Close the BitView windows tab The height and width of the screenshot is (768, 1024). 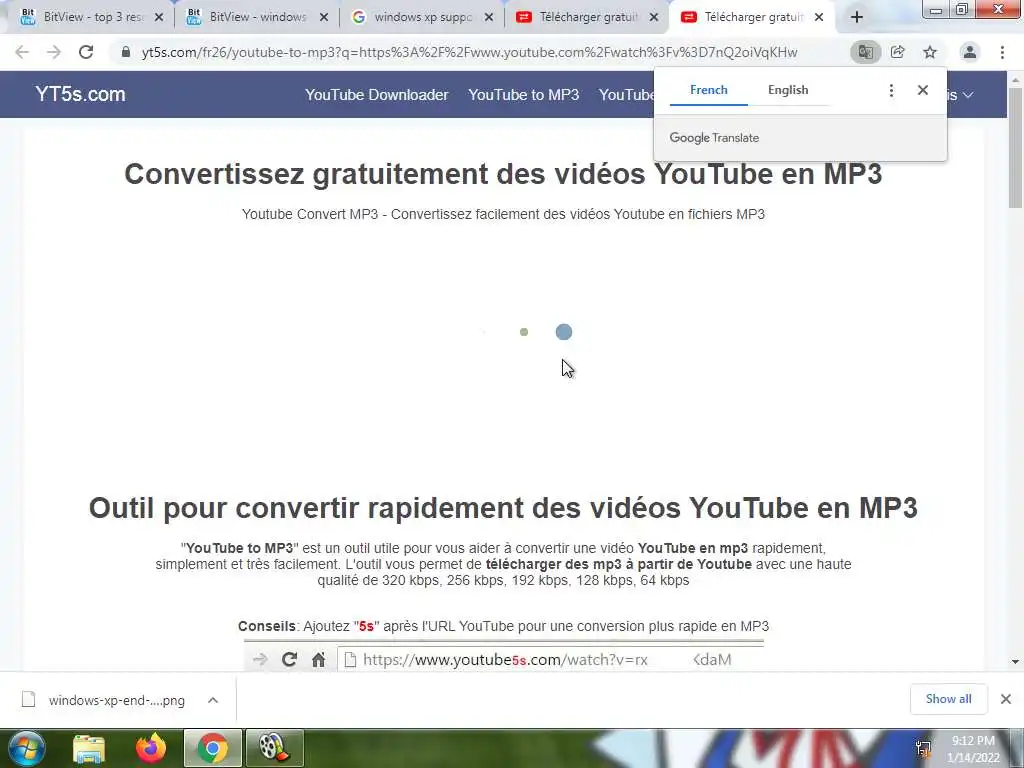[x=324, y=18]
